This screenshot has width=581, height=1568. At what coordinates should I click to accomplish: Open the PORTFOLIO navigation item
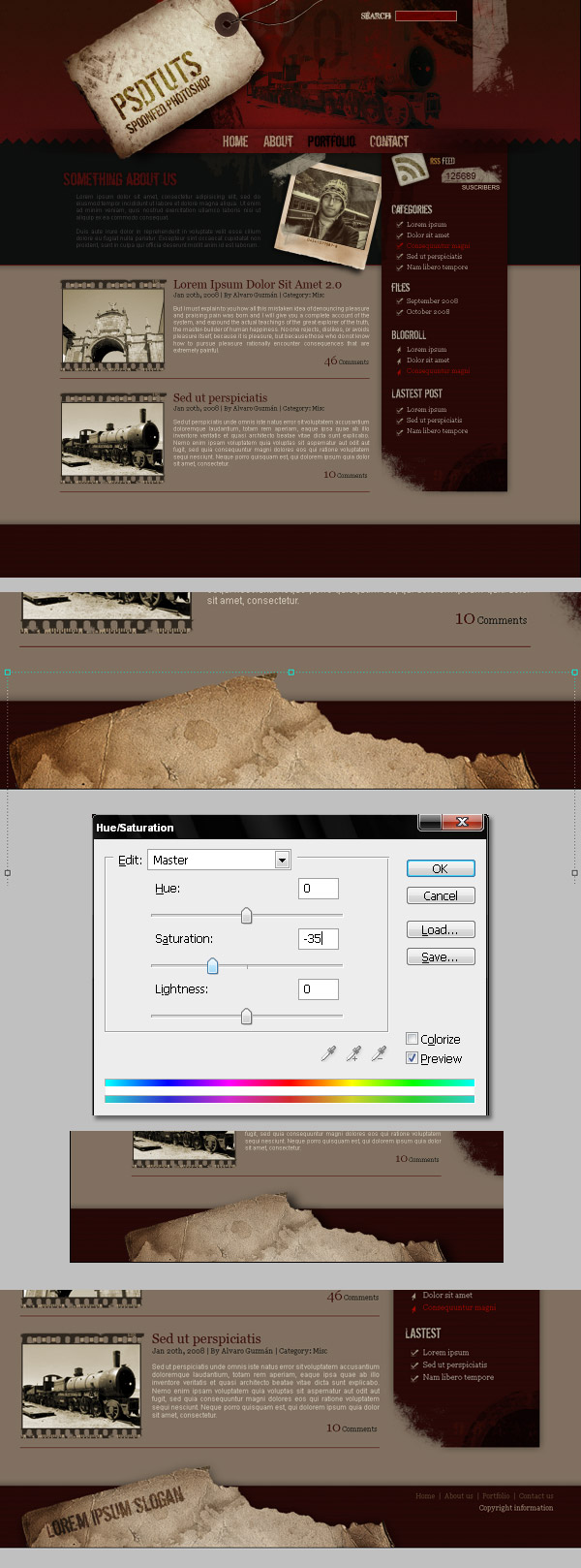pyautogui.click(x=331, y=141)
